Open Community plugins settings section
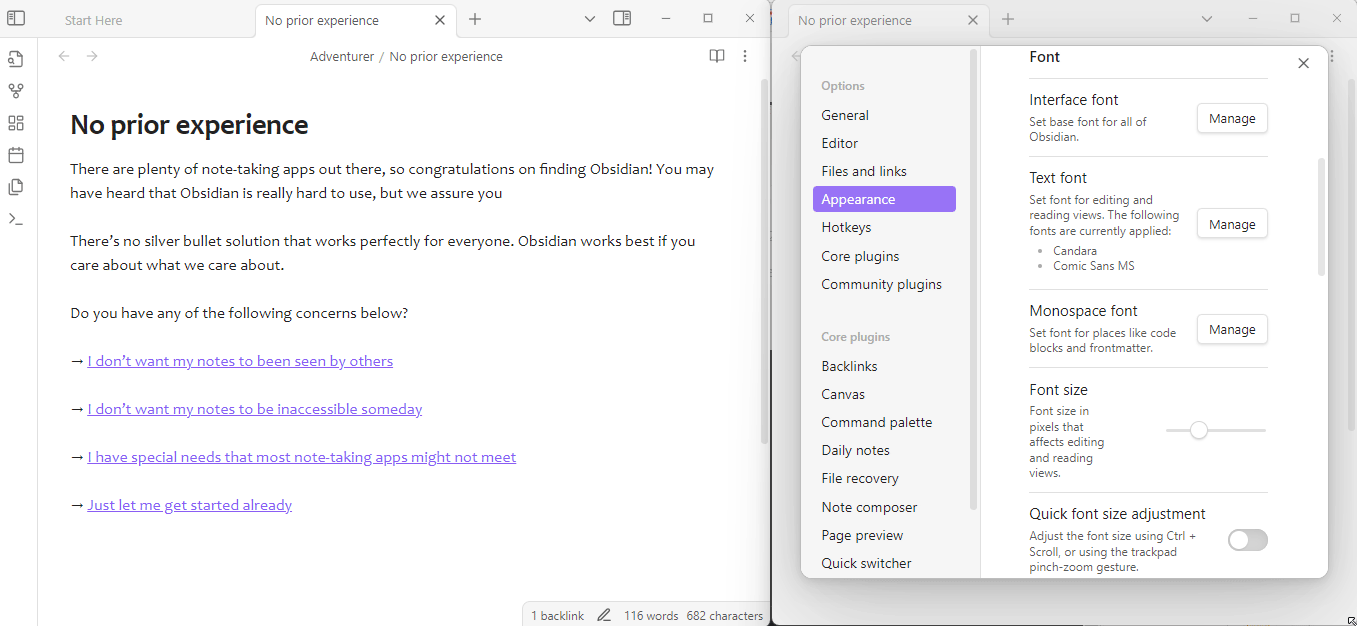 click(x=881, y=284)
